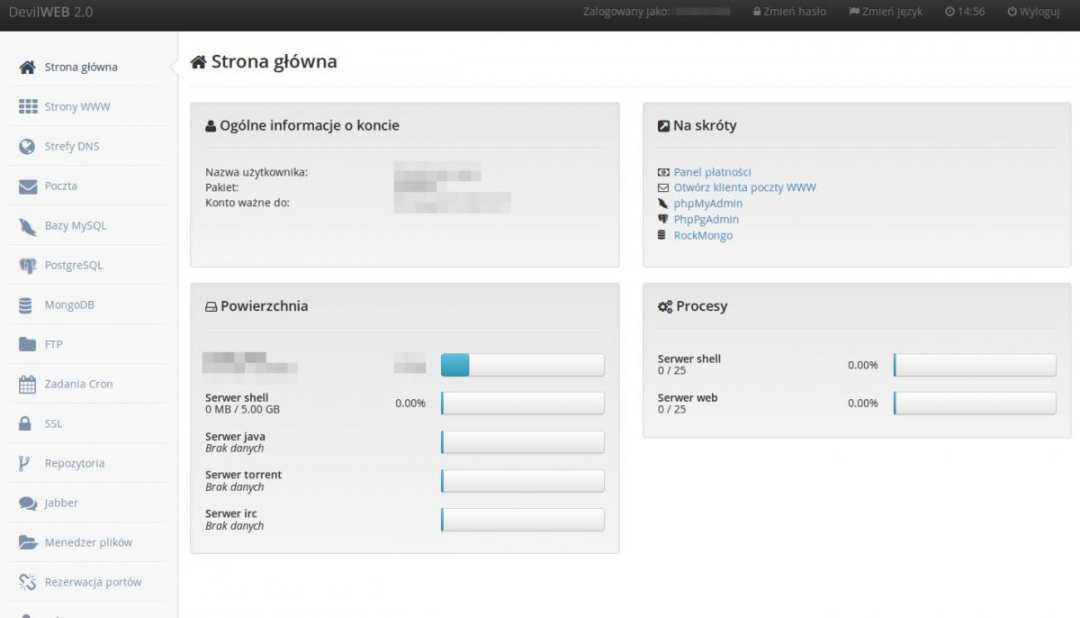Open the Bazy MySQL sidebar icon

[x=28, y=226]
